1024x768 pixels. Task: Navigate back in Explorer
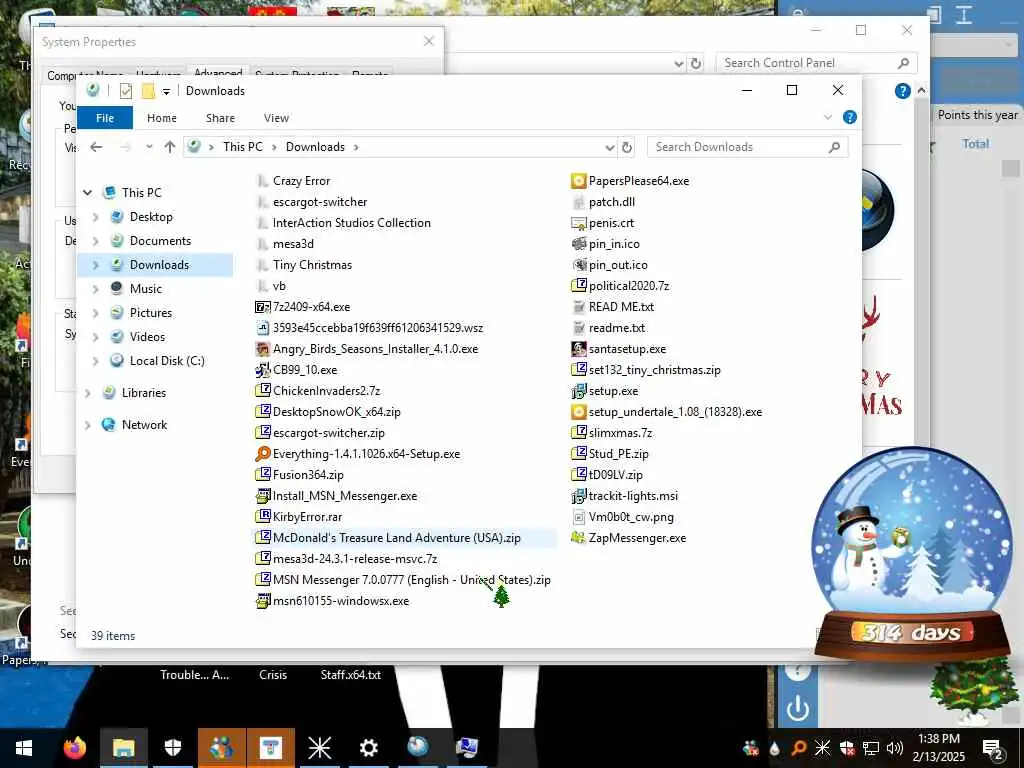[x=97, y=147]
